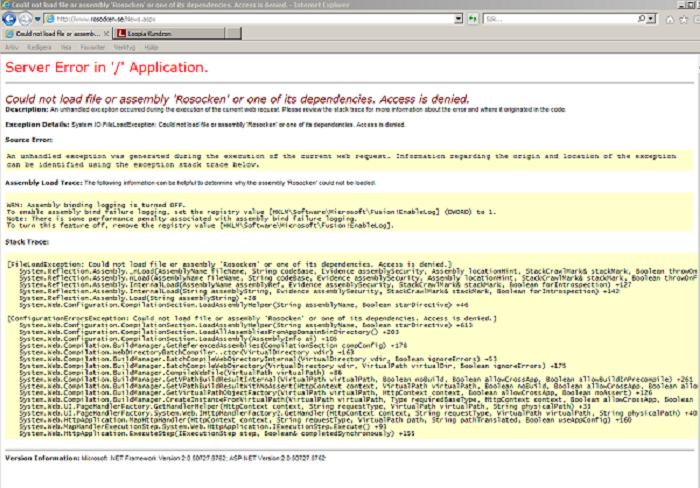This screenshot has height=488, width=700.
Task: Open the search provider dropdown arrow
Action: point(651,19)
